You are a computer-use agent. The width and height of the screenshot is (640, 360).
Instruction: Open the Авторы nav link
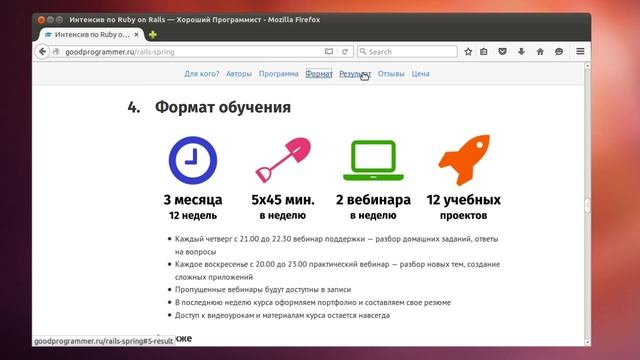tap(239, 74)
